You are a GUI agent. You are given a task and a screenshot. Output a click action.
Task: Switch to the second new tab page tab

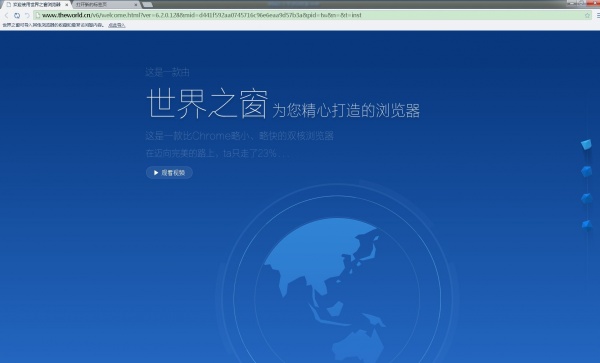[x=105, y=5]
